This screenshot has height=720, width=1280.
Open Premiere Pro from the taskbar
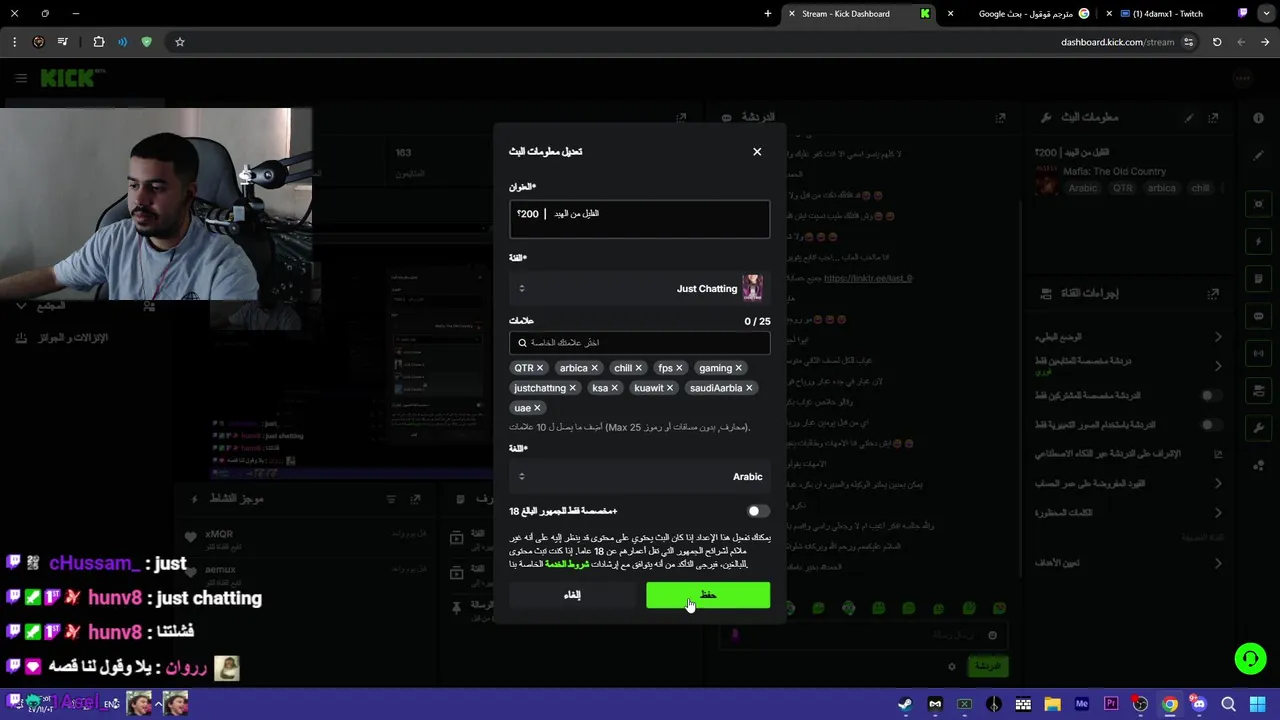click(1111, 704)
